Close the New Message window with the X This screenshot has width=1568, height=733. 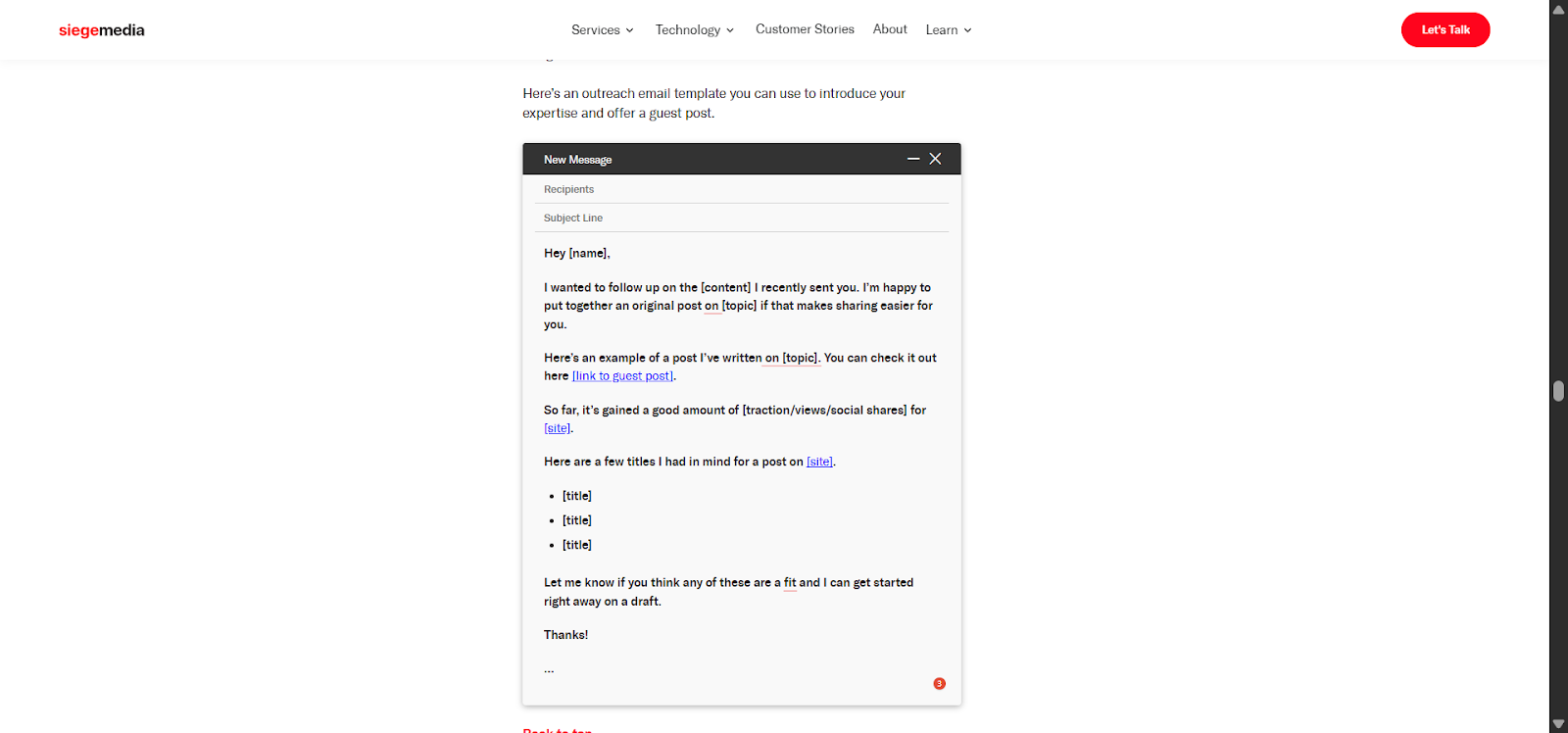(x=936, y=158)
